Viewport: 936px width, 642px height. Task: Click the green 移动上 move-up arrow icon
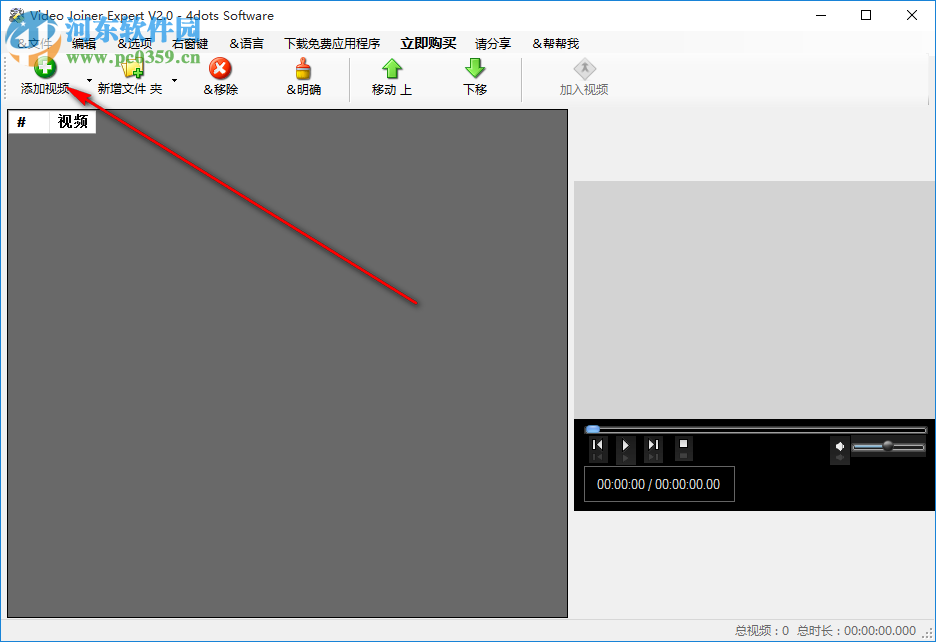pos(391,68)
